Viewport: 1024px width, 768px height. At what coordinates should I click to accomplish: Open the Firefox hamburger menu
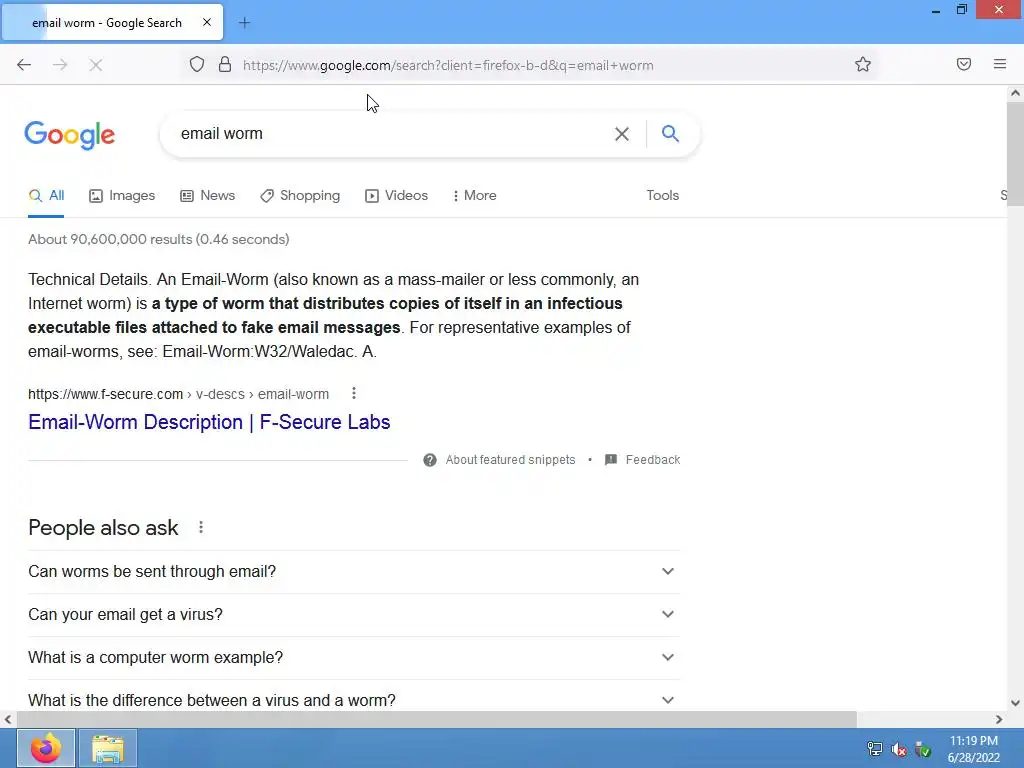pyautogui.click(x=1000, y=64)
